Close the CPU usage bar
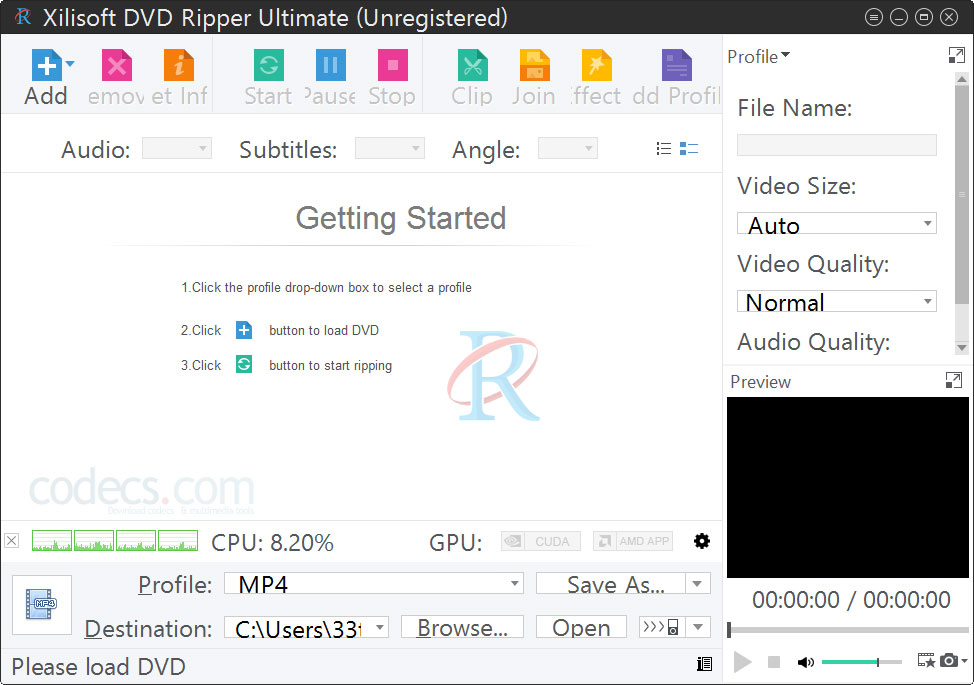The height and width of the screenshot is (685, 974). tap(11, 540)
